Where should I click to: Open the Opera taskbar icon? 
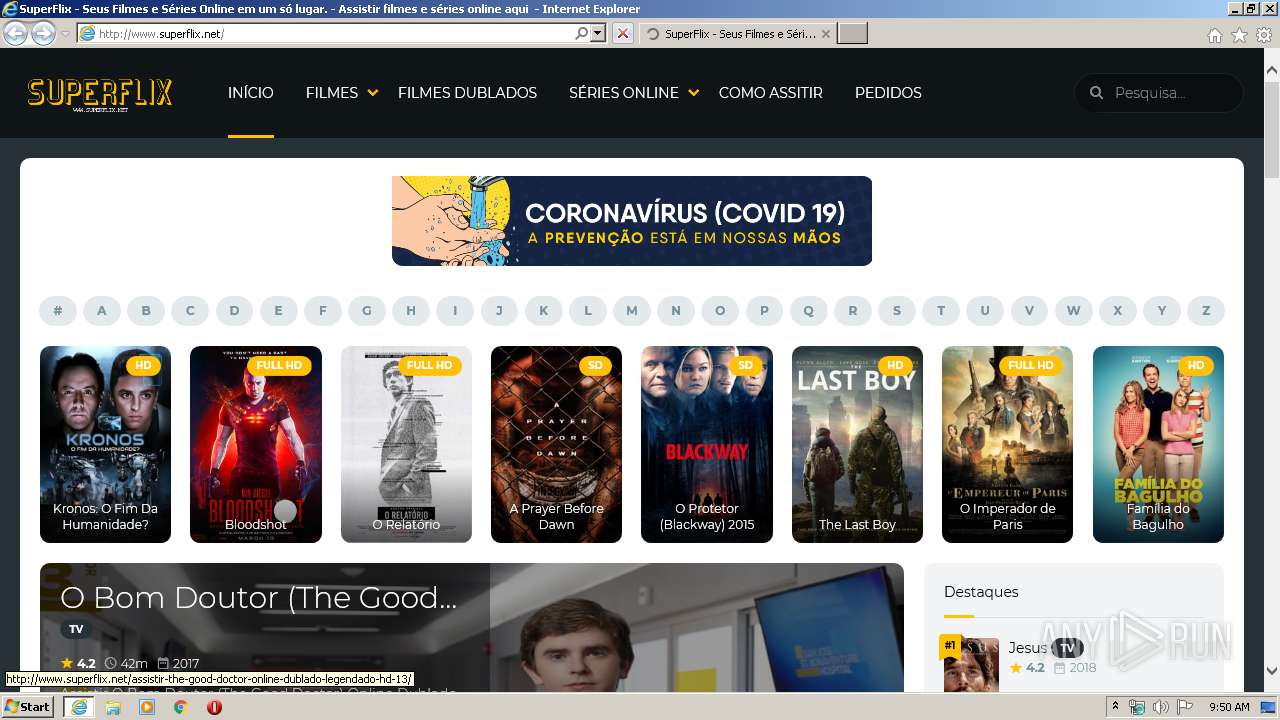[x=214, y=707]
